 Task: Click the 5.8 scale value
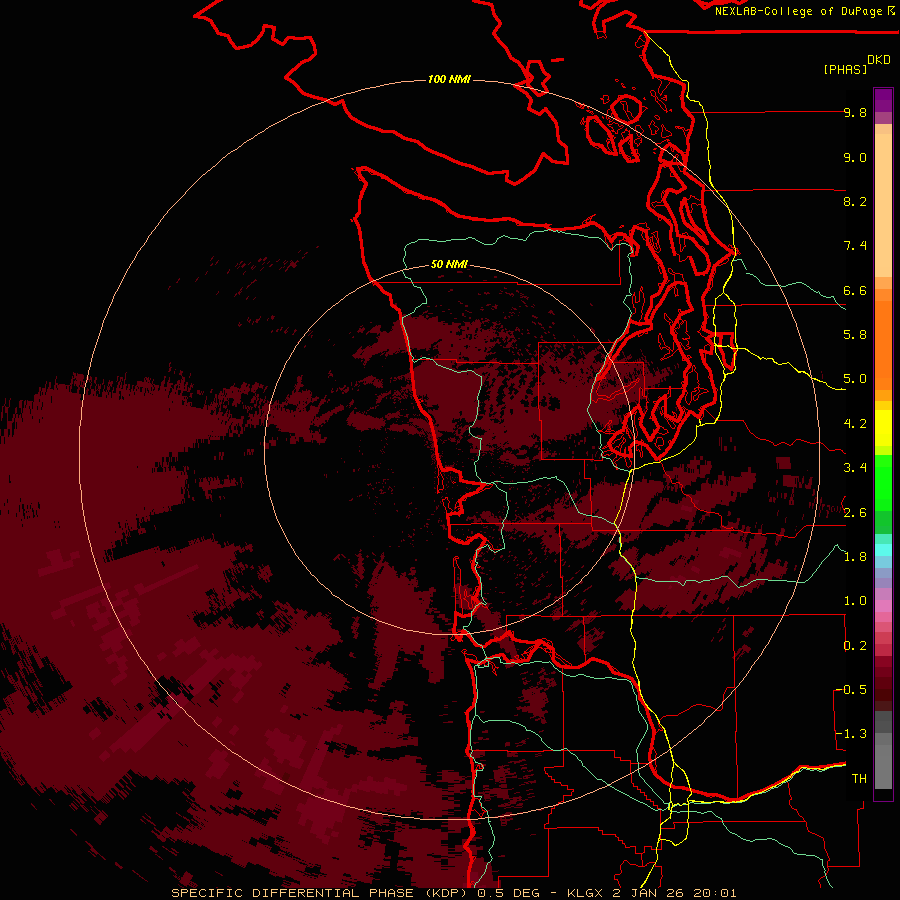pyautogui.click(x=855, y=335)
